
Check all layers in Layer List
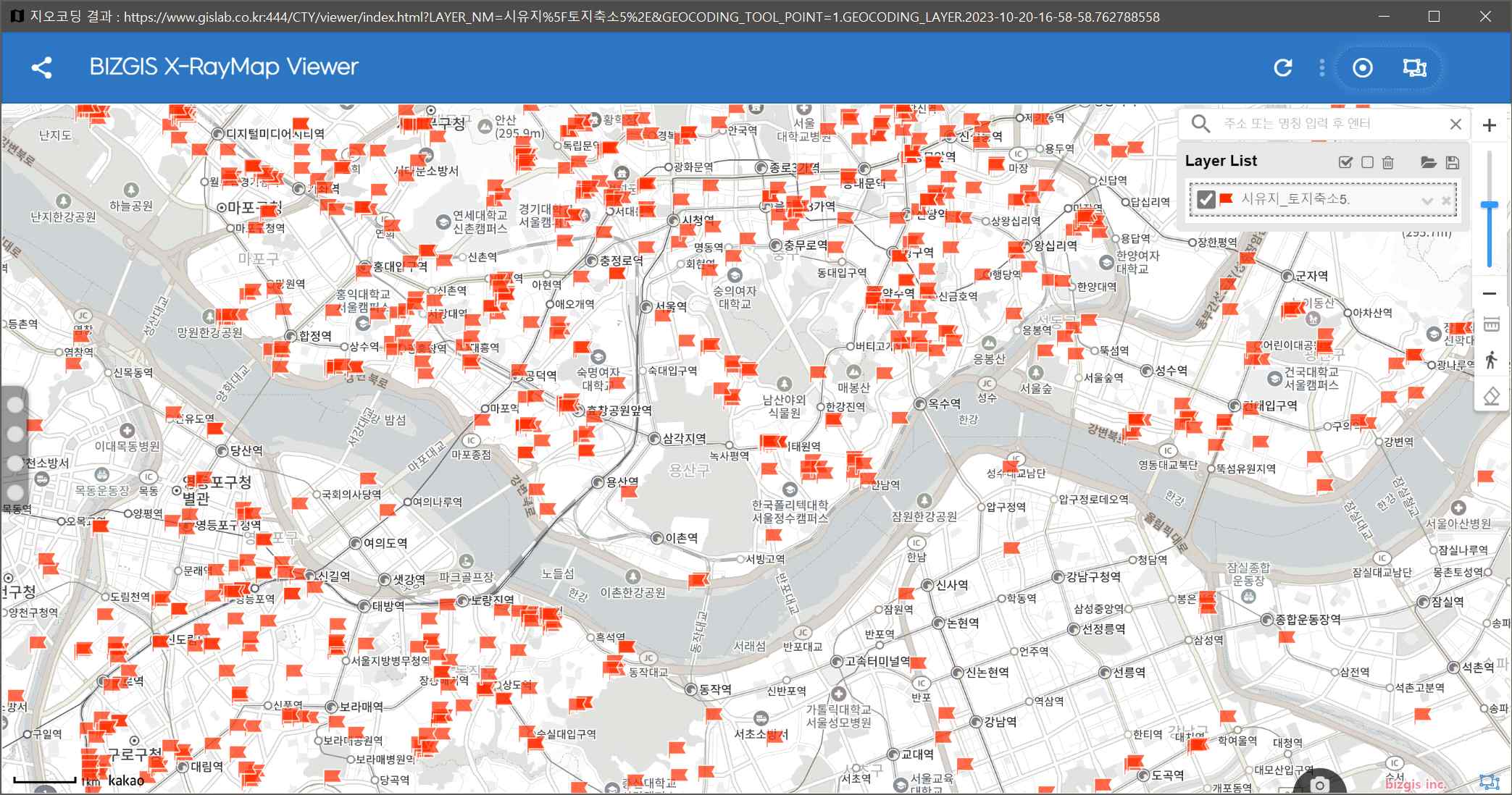tap(1345, 162)
